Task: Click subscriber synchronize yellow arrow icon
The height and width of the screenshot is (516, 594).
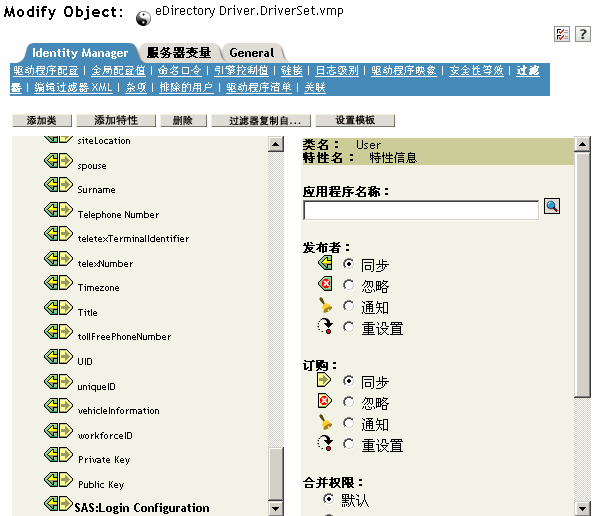Action: [324, 380]
